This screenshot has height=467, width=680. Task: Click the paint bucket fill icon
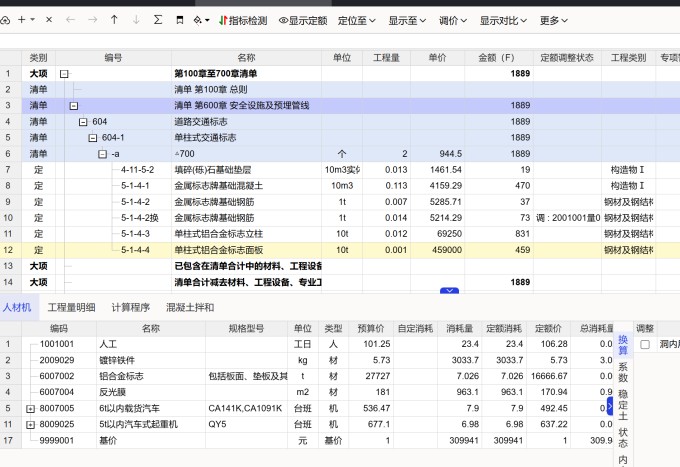(197, 20)
